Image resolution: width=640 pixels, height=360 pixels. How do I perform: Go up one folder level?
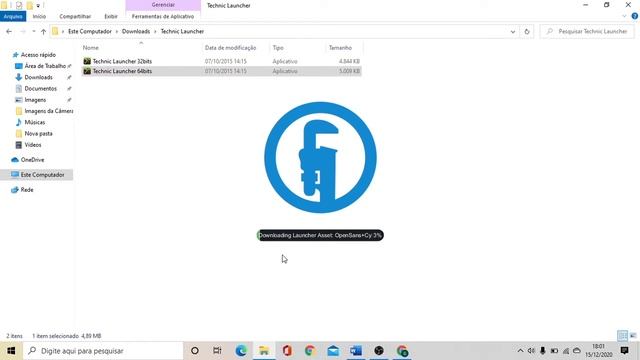(43, 31)
